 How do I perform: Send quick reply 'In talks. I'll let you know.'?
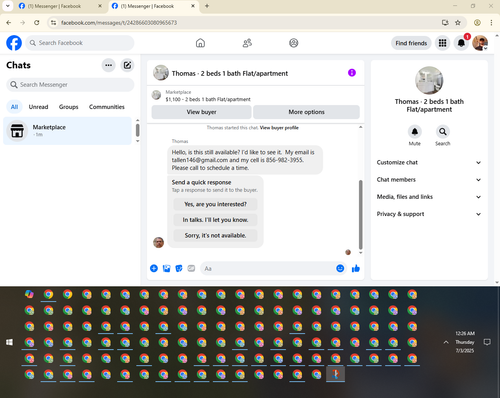tap(215, 220)
